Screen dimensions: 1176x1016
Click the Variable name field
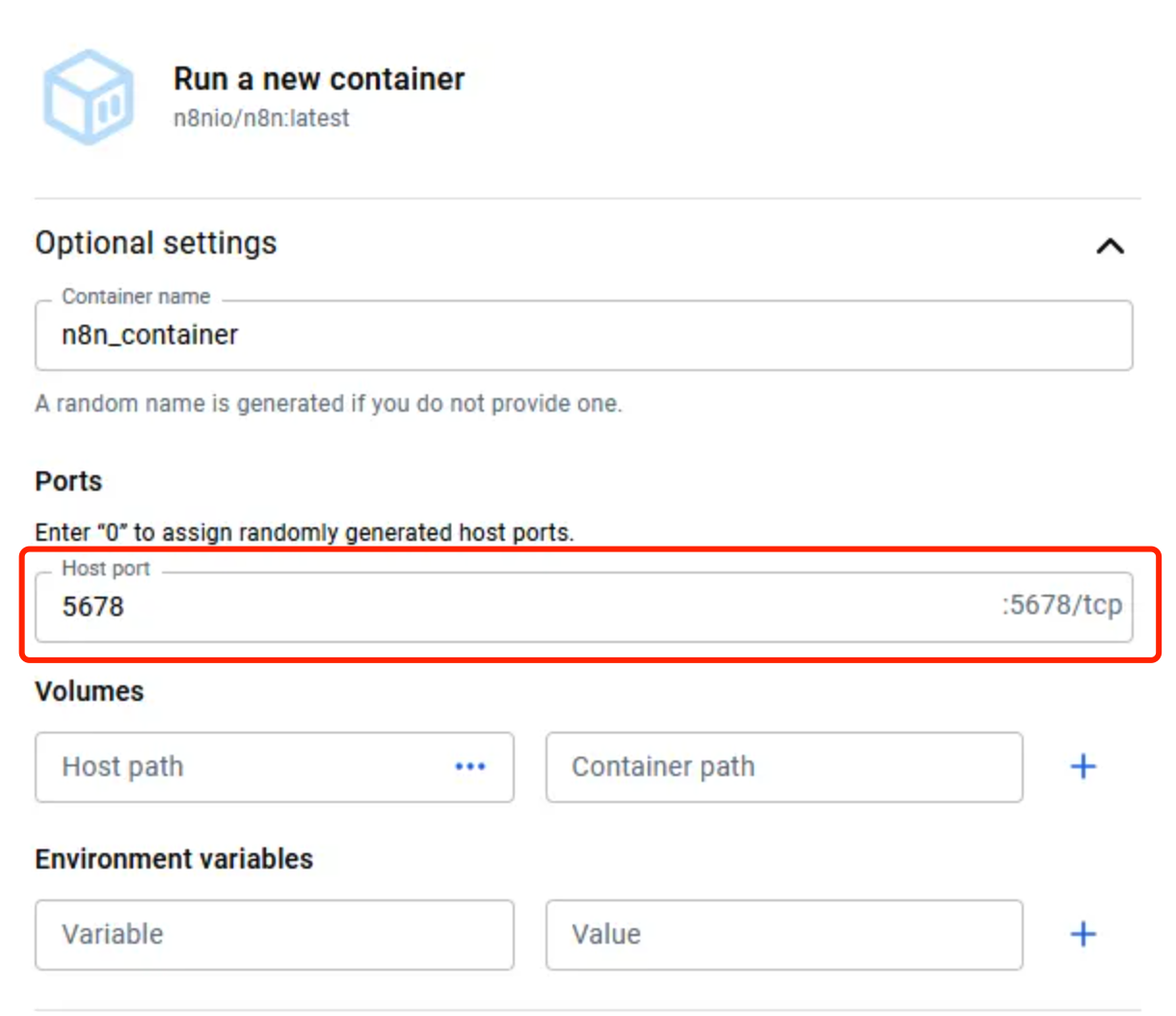click(x=274, y=935)
